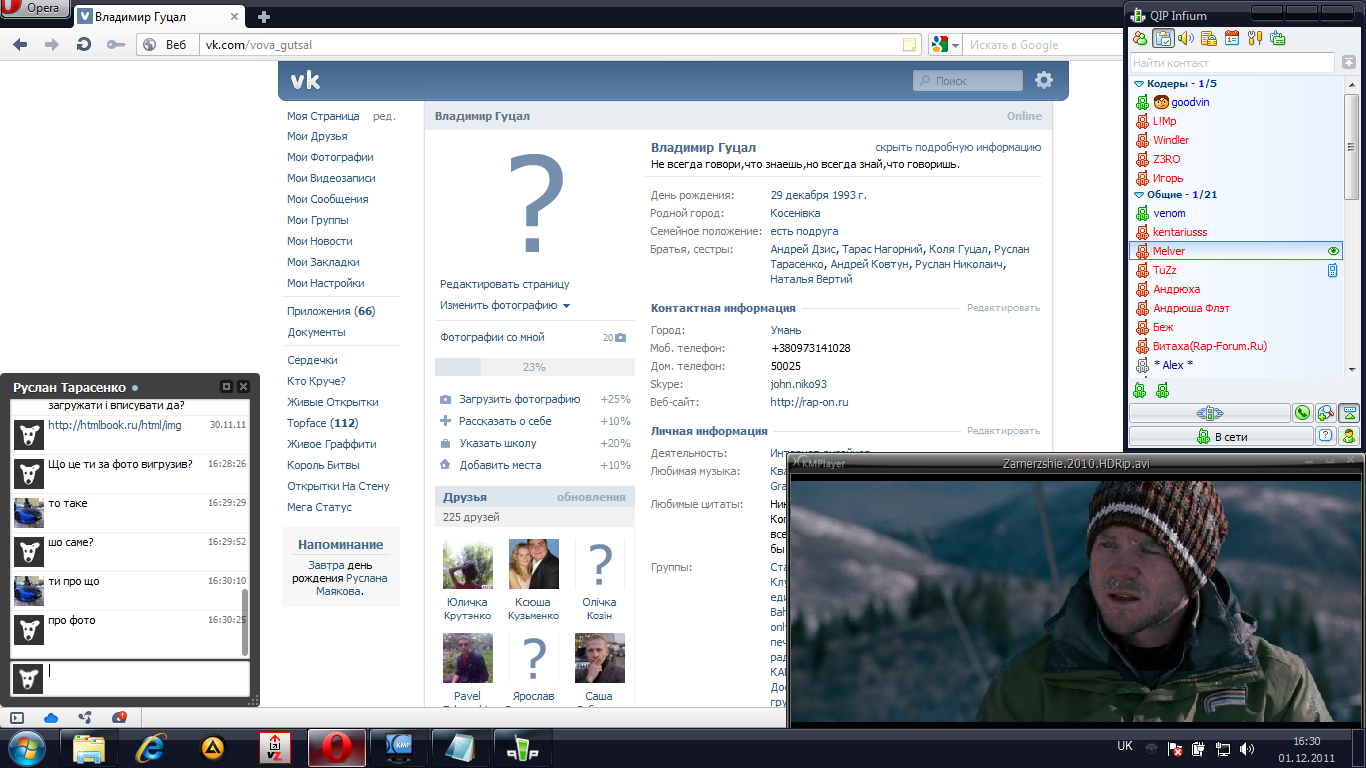Screen dimensions: 1366x768
Task: Click the QIP sound on/off speaker icon
Action: pos(1186,38)
